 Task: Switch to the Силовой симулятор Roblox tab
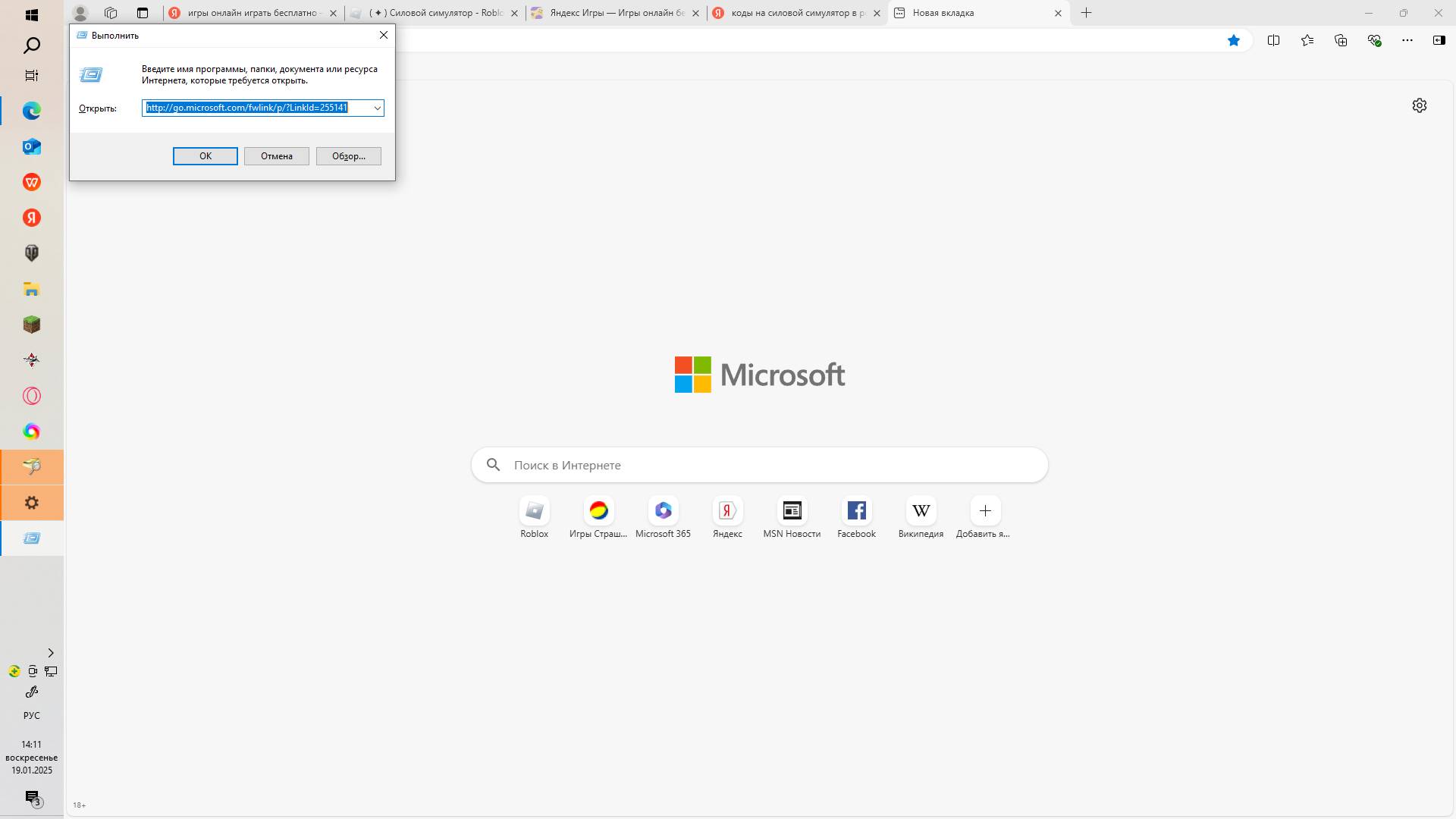pos(436,13)
